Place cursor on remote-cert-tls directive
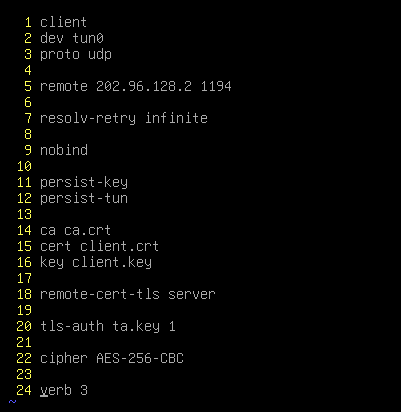 click(100, 294)
